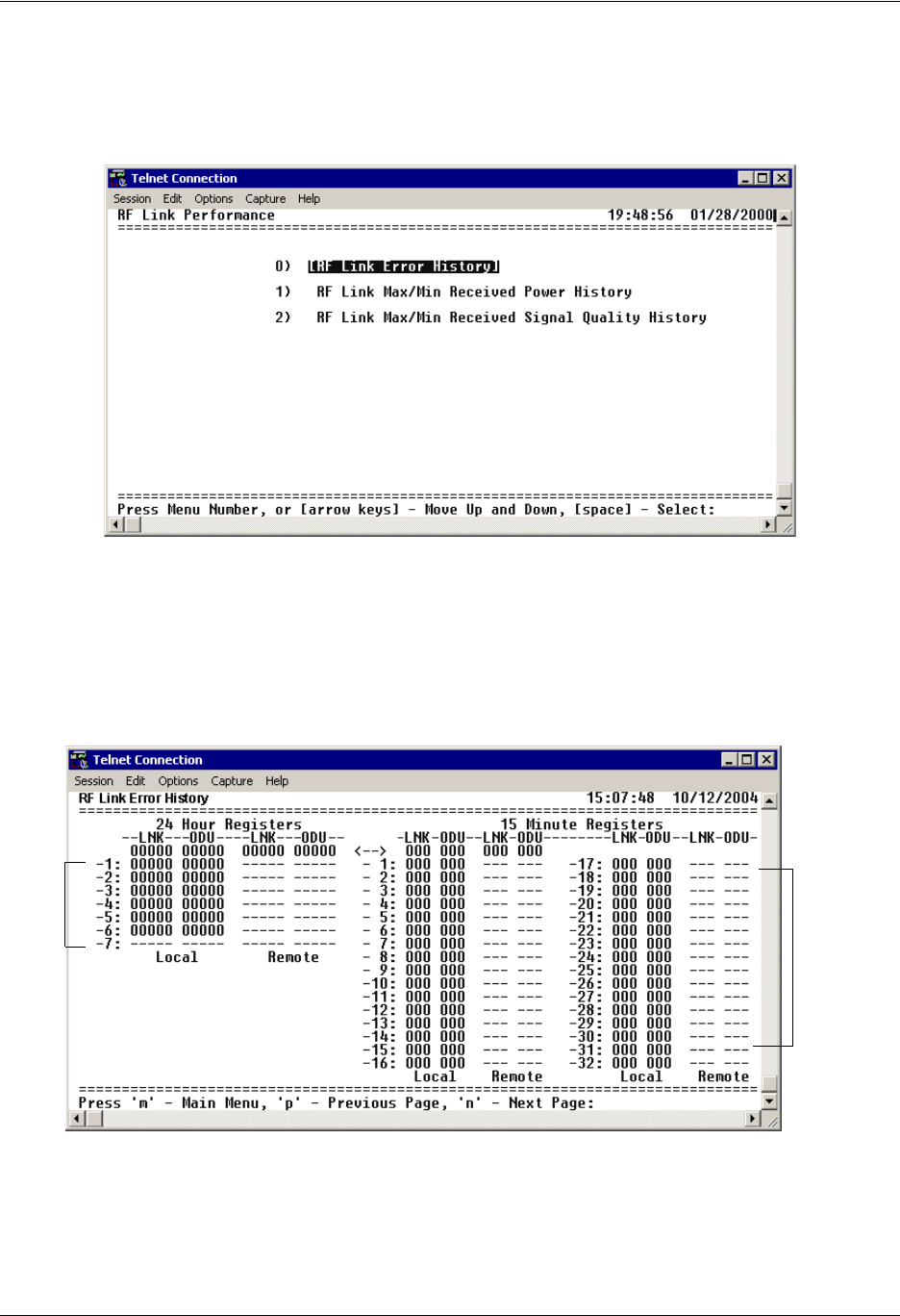The height and width of the screenshot is (1316, 900).
Task: Click the -7: row in 24 Hour Registers
Action: (x=216, y=944)
